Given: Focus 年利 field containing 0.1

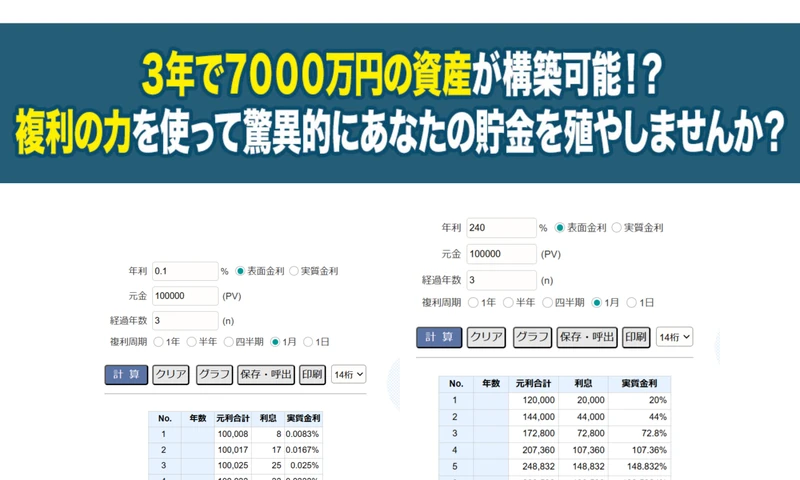Looking at the screenshot, I should [185, 271].
